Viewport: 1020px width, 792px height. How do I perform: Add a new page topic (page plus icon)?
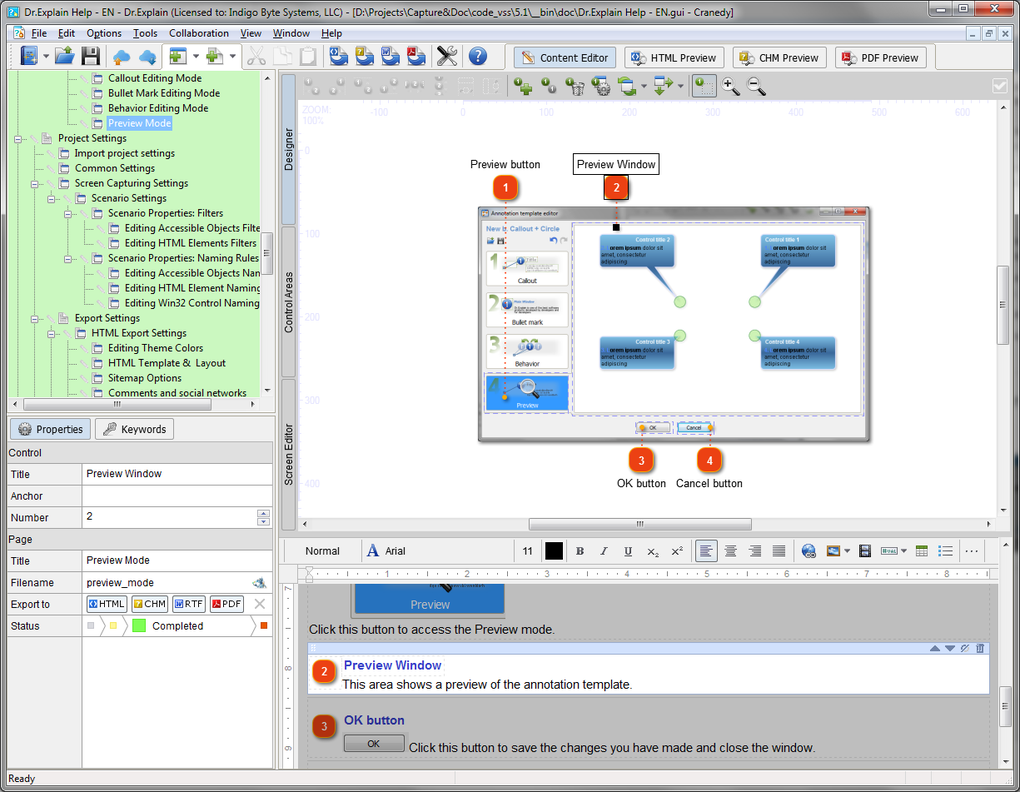(x=215, y=57)
